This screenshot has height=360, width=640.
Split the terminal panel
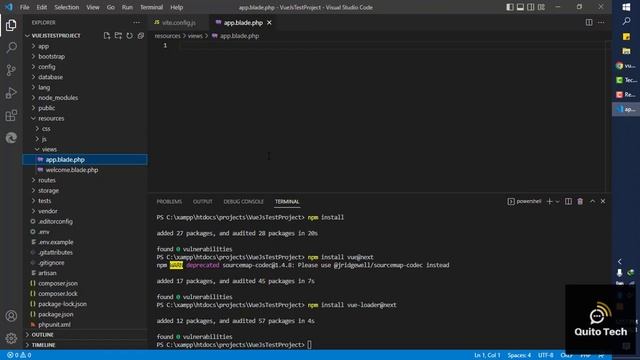(568, 202)
